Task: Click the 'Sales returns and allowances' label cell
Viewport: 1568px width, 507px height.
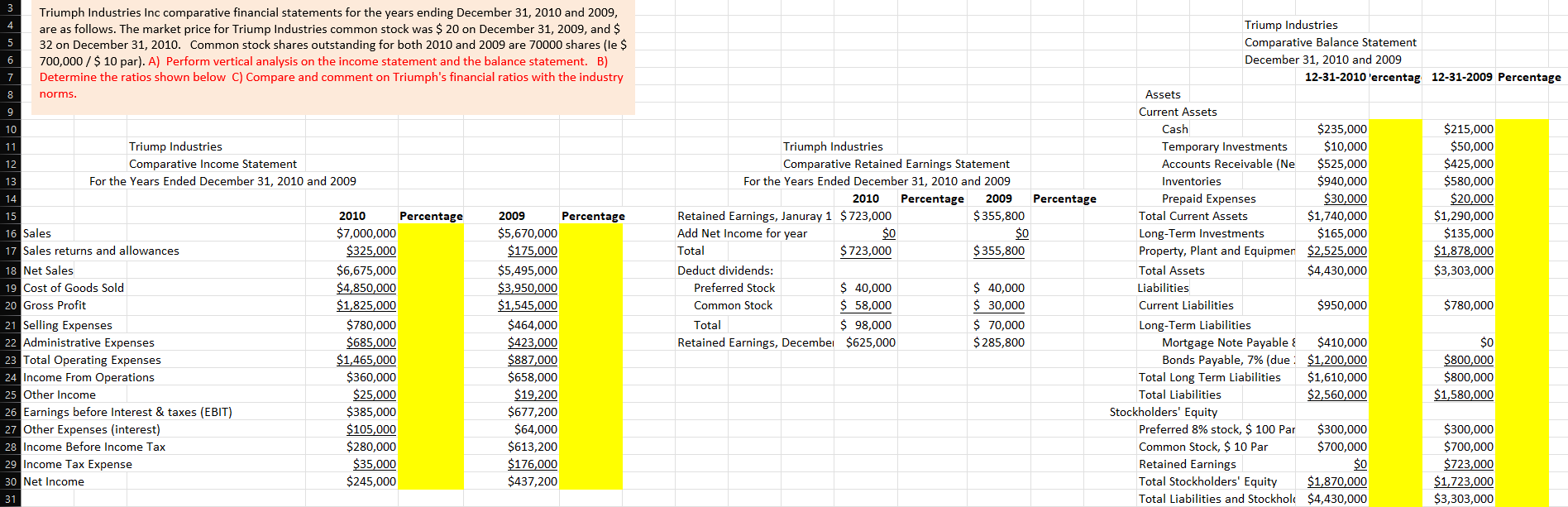Action: [x=101, y=251]
